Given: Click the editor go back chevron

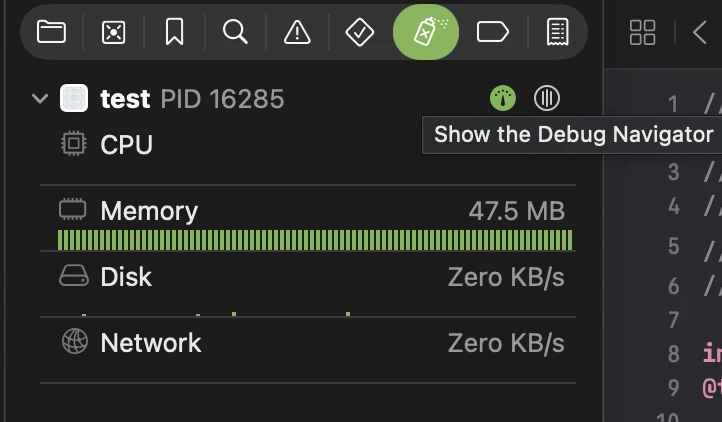Looking at the screenshot, I should click(x=699, y=32).
